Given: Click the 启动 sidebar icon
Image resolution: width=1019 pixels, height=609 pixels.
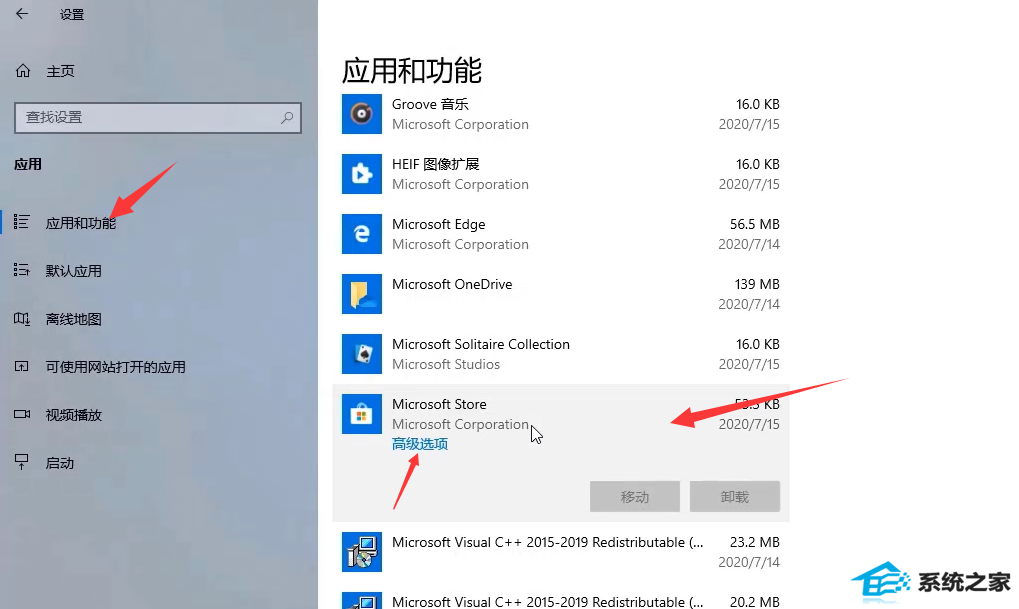Looking at the screenshot, I should (21, 462).
